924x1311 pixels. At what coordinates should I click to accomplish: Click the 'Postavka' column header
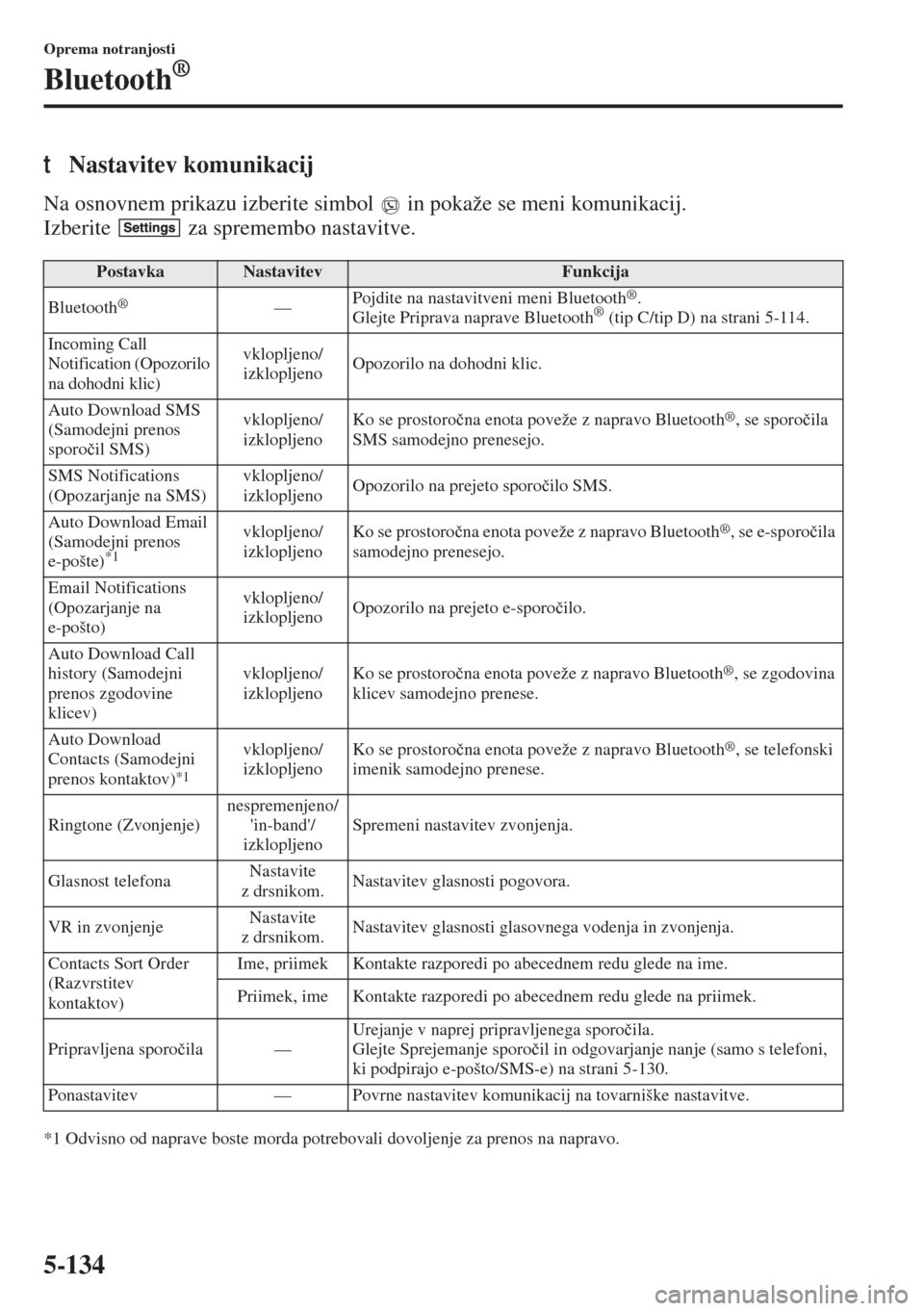(x=130, y=272)
